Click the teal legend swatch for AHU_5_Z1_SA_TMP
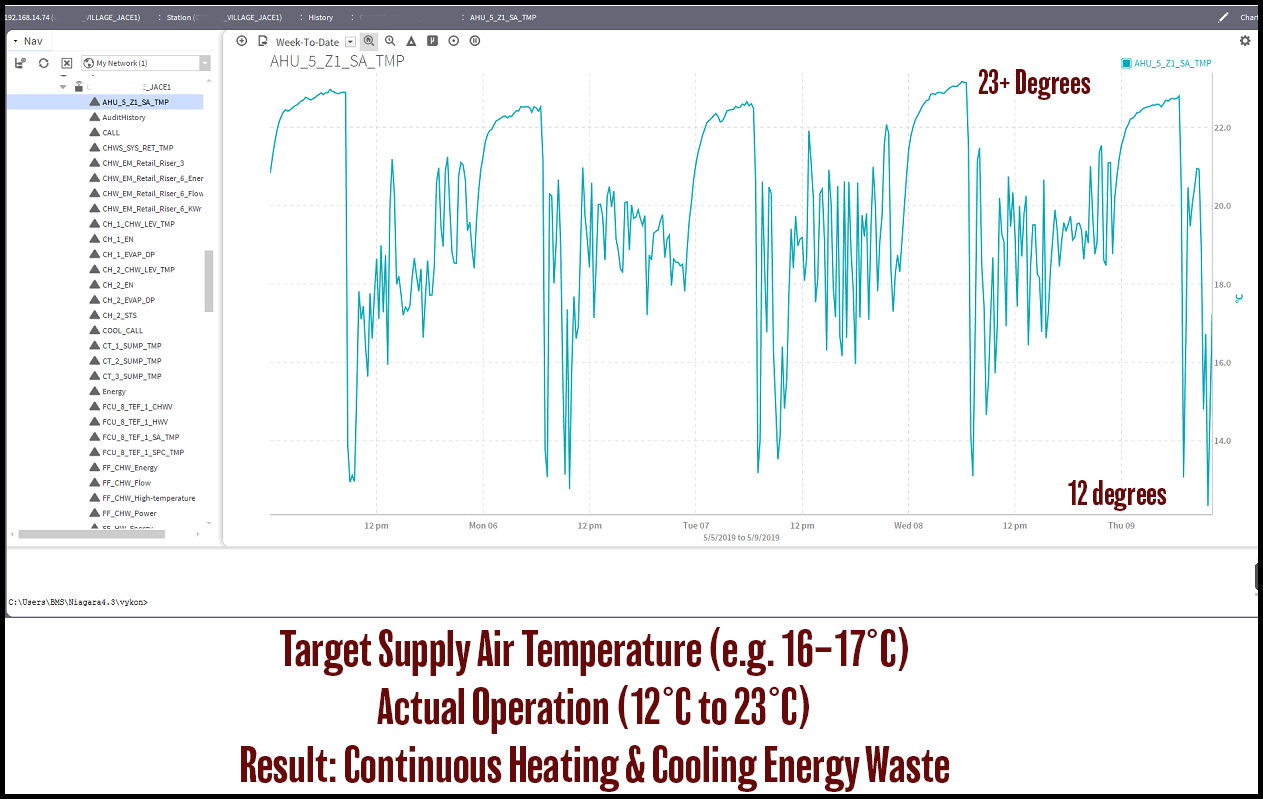The width and height of the screenshot is (1263, 799). click(x=1127, y=63)
